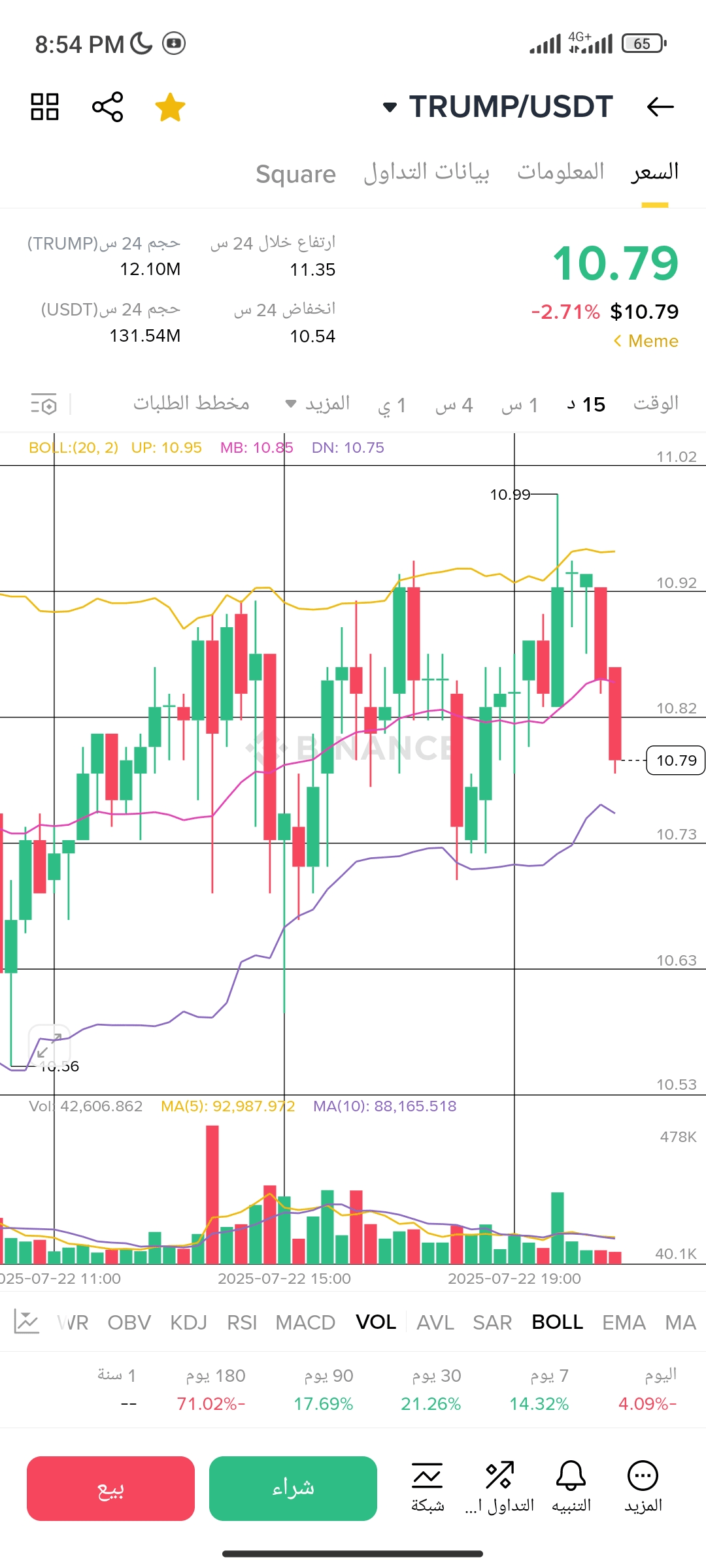706x1568 pixels.
Task: Open the chart settings icon
Action: point(44,404)
